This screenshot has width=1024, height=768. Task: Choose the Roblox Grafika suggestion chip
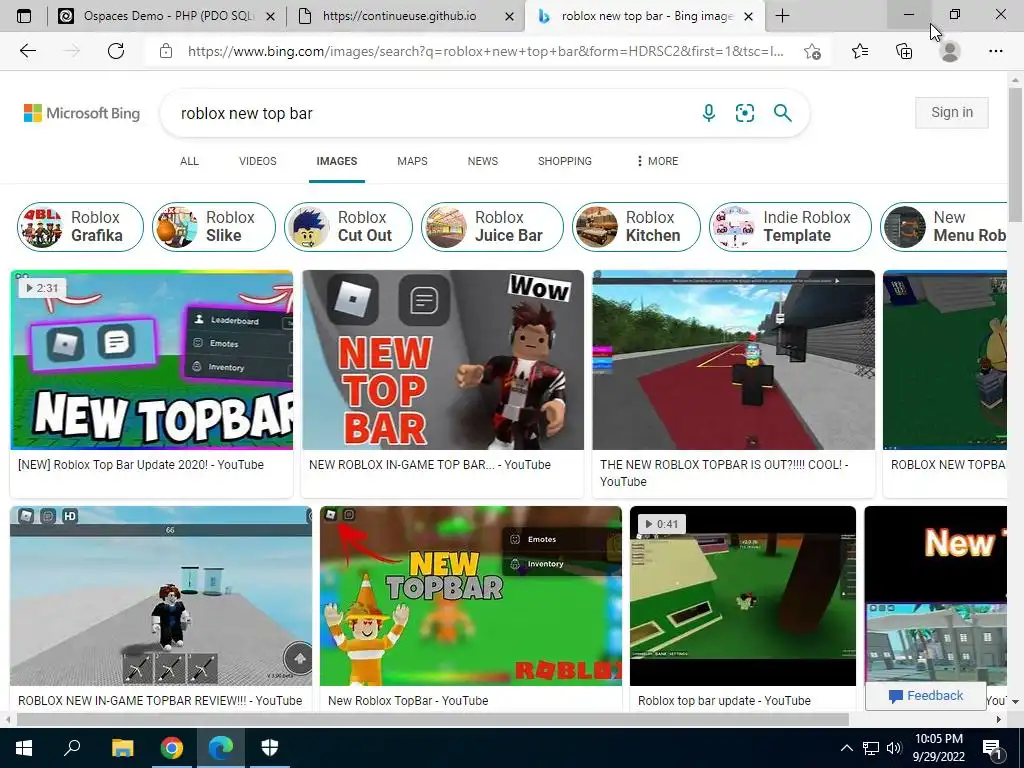point(80,227)
